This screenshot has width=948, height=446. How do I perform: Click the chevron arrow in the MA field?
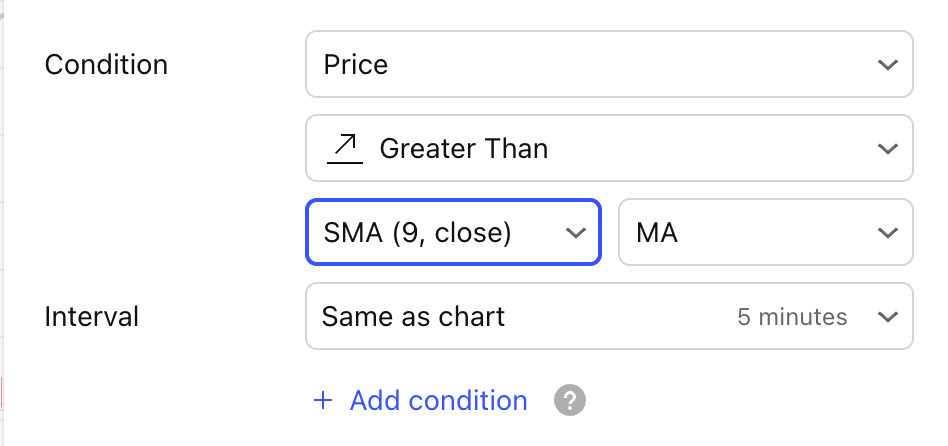(886, 233)
